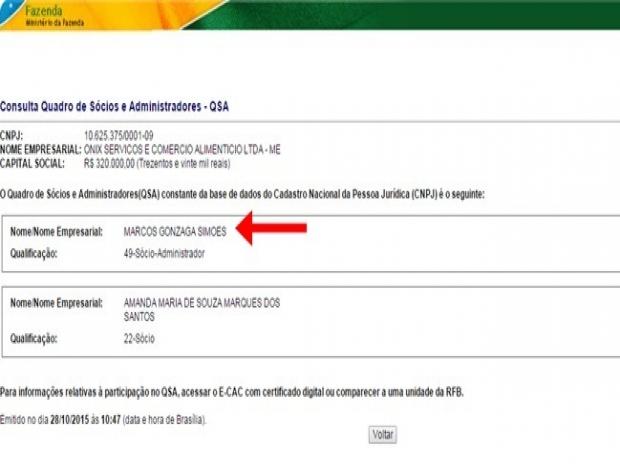
Task: Click the Voltar button
Action: coord(383,435)
